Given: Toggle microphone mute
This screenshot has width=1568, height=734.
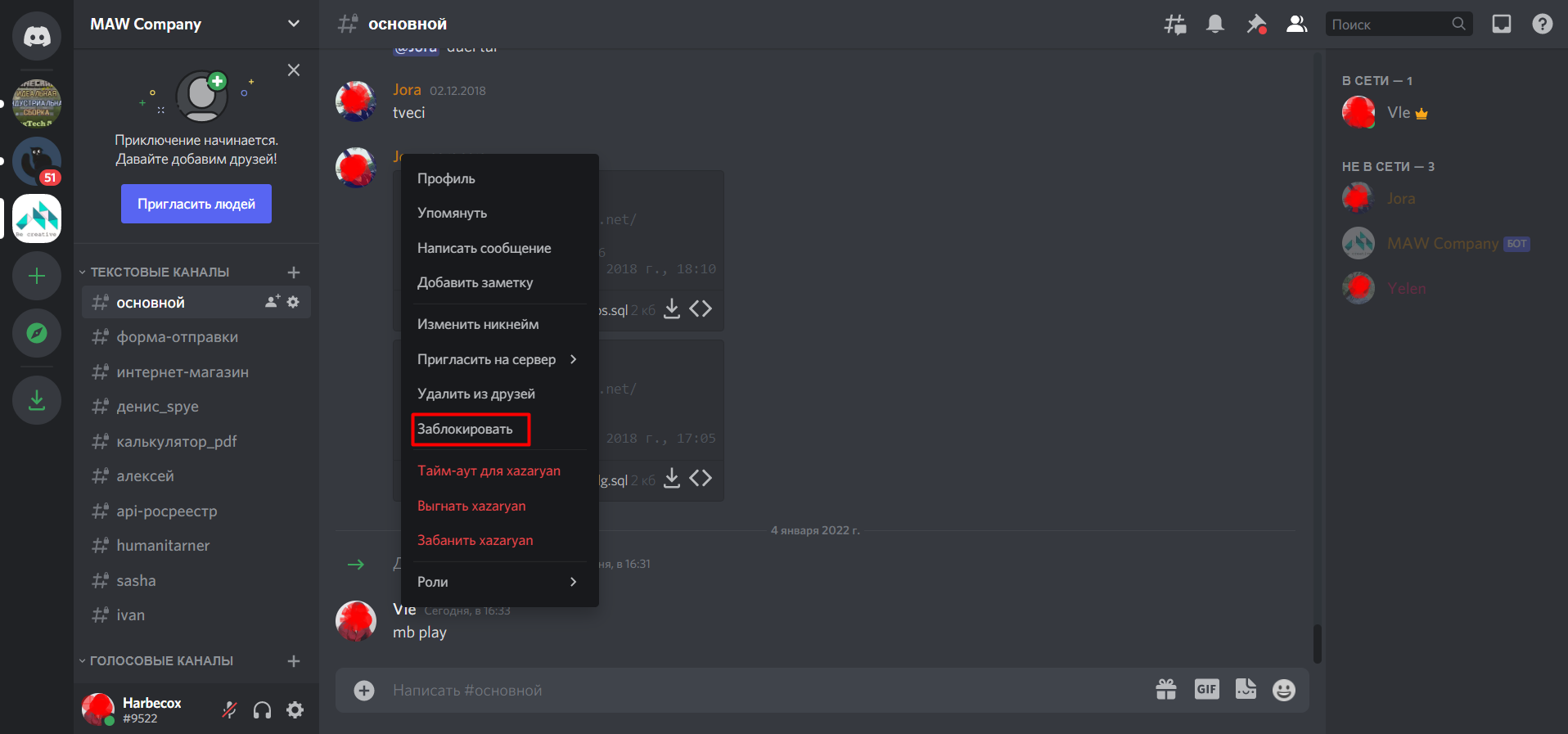Looking at the screenshot, I should (x=230, y=709).
